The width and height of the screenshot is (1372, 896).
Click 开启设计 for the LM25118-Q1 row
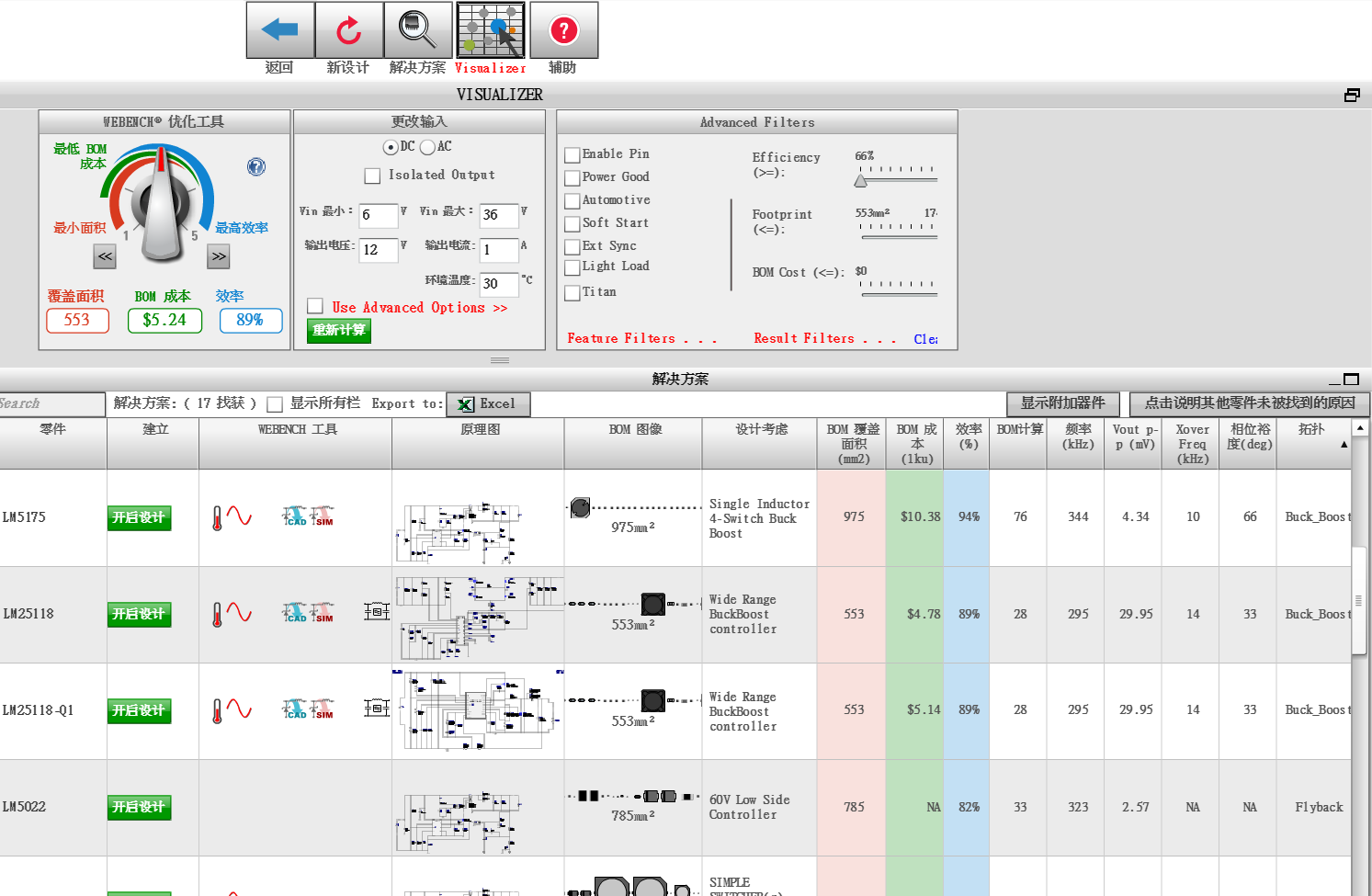click(140, 711)
